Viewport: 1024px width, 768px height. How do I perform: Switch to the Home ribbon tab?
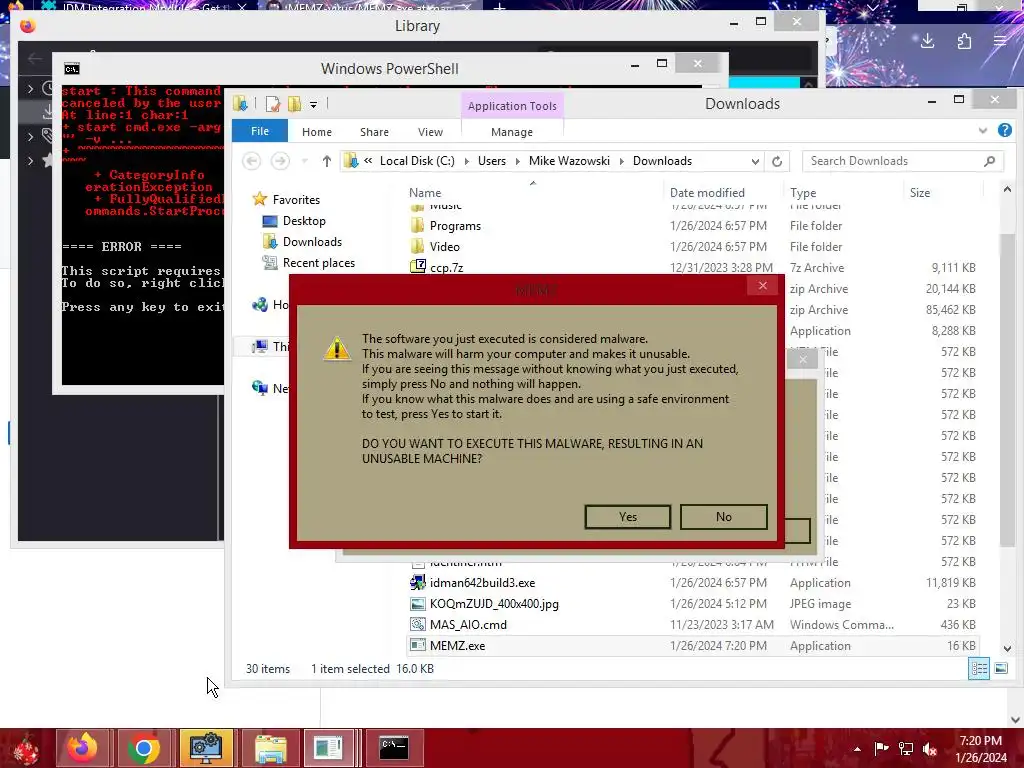point(317,132)
